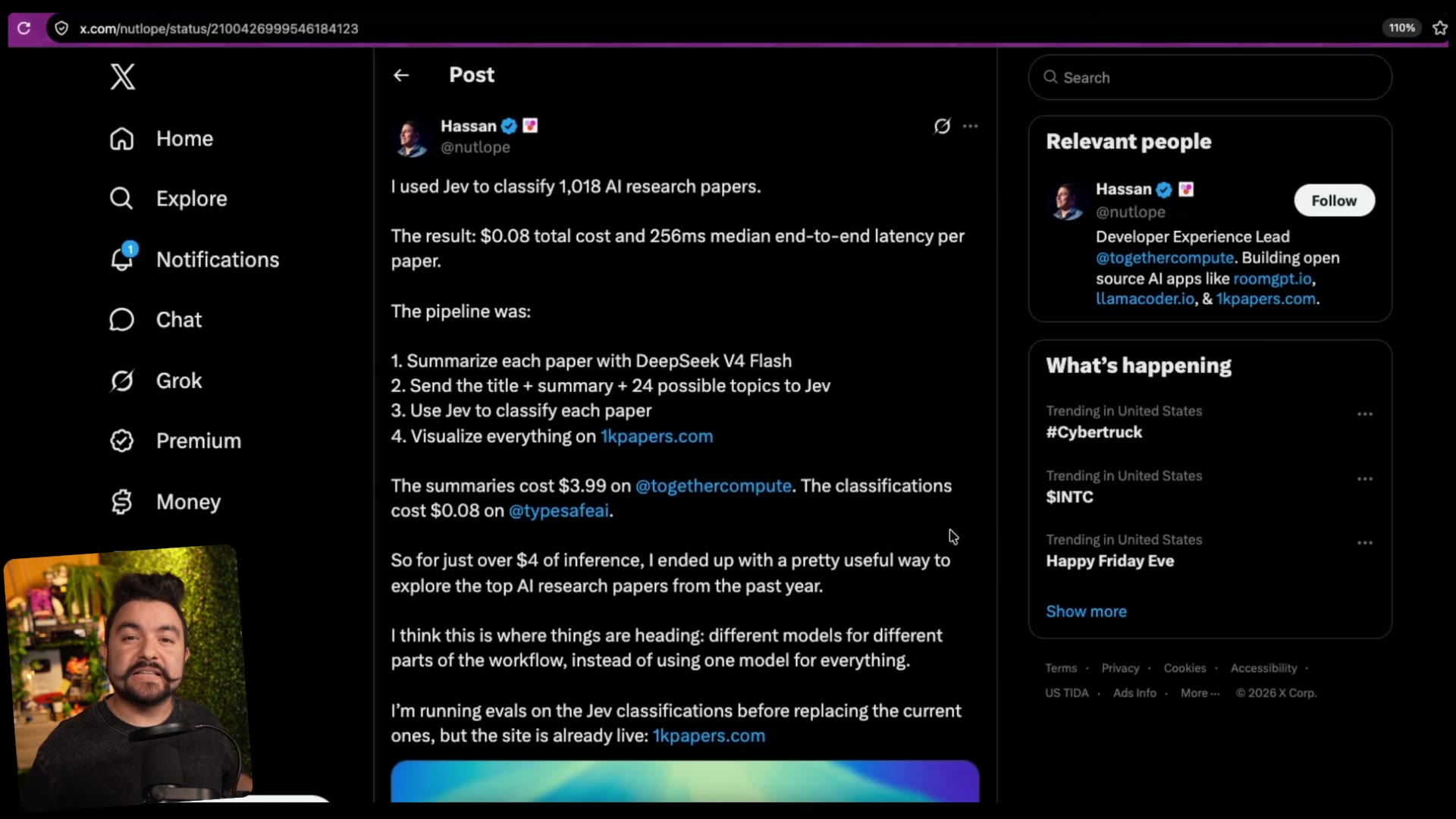Click the shield icon in address bar
1456x819 pixels.
pos(61,28)
